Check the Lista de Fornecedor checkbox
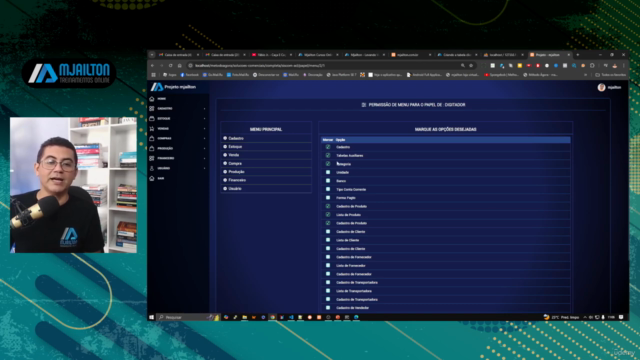Screen dimensions: 640x360 tap(328, 265)
